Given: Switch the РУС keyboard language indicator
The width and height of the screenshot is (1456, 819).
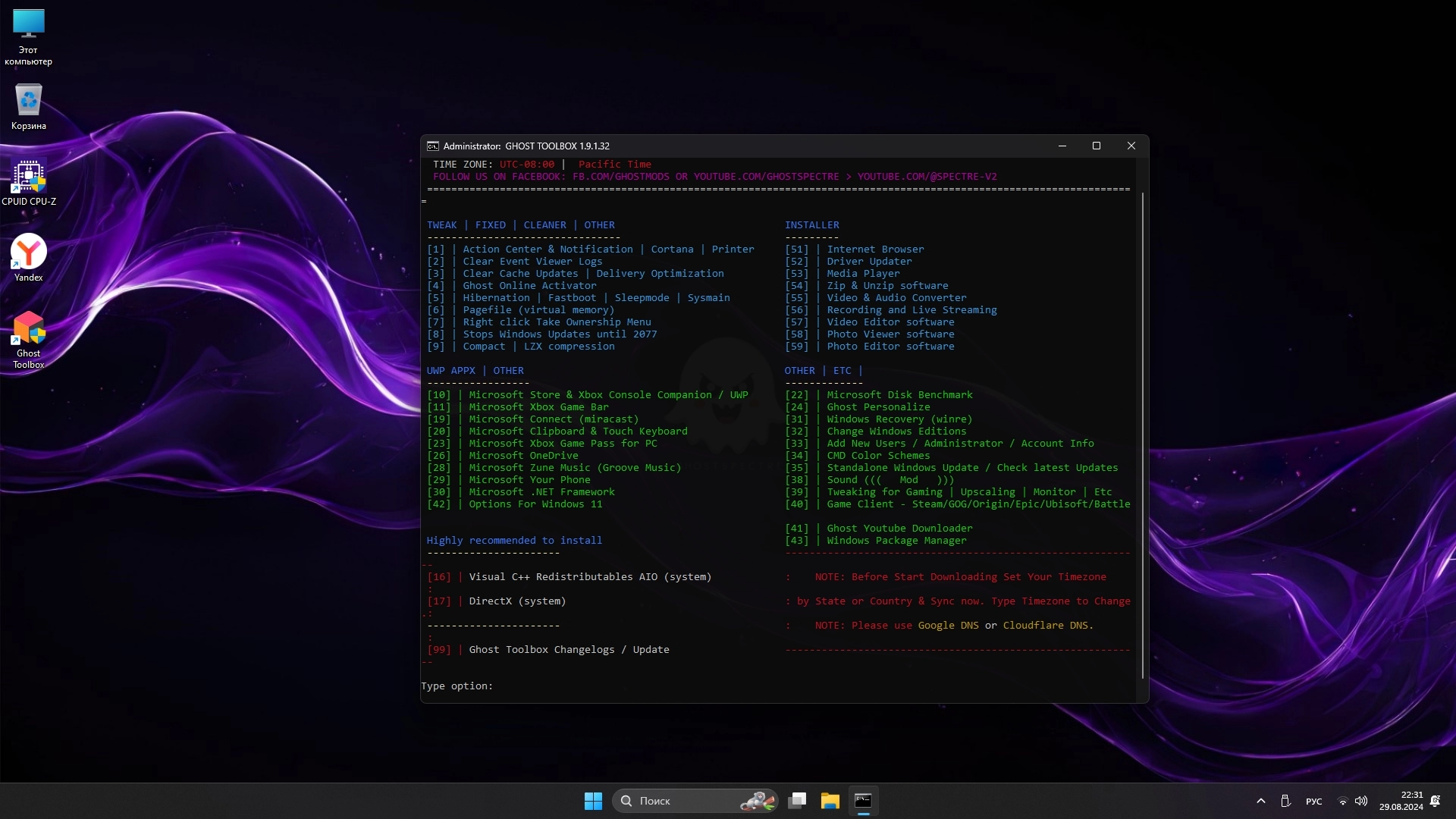Looking at the screenshot, I should (1314, 801).
